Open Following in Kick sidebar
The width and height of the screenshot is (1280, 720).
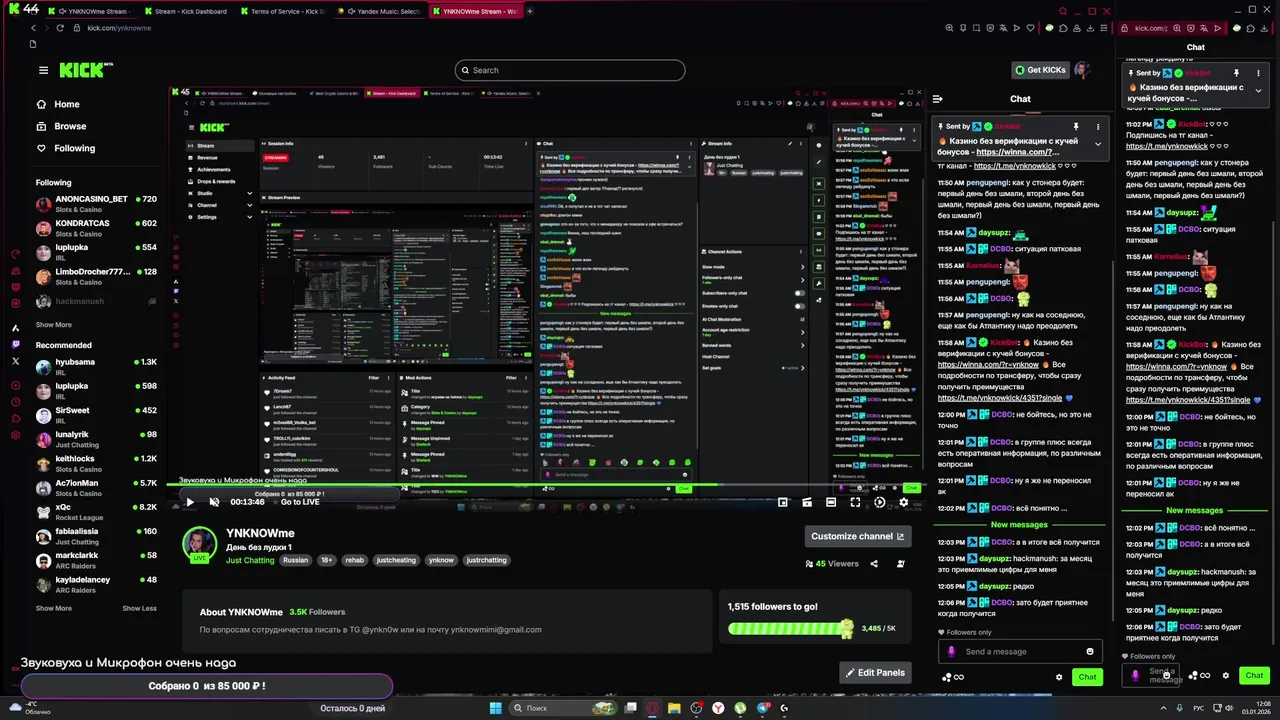pyautogui.click(x=74, y=148)
